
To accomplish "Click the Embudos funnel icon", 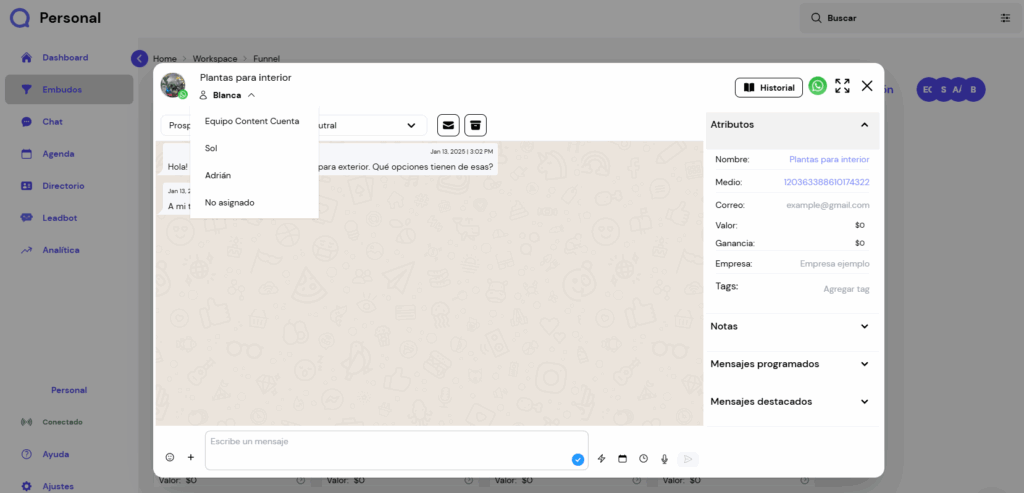I will click(x=26, y=89).
